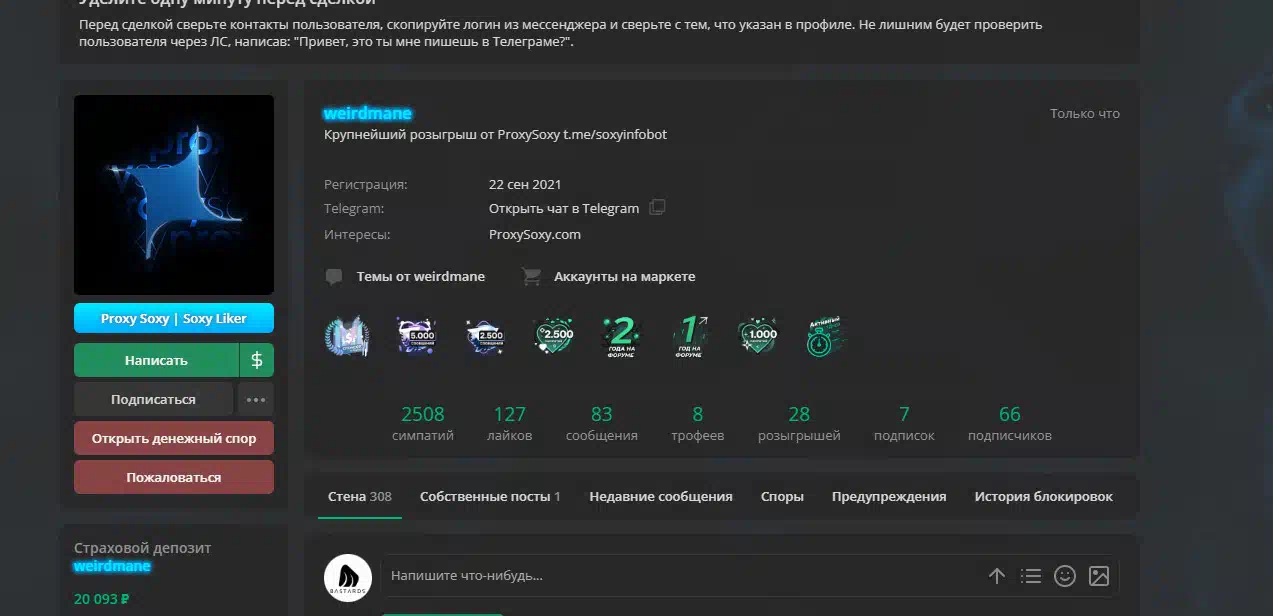Focus the 'Напишите что-нибудь...' wall input field
The width and height of the screenshot is (1273, 616).
680,576
